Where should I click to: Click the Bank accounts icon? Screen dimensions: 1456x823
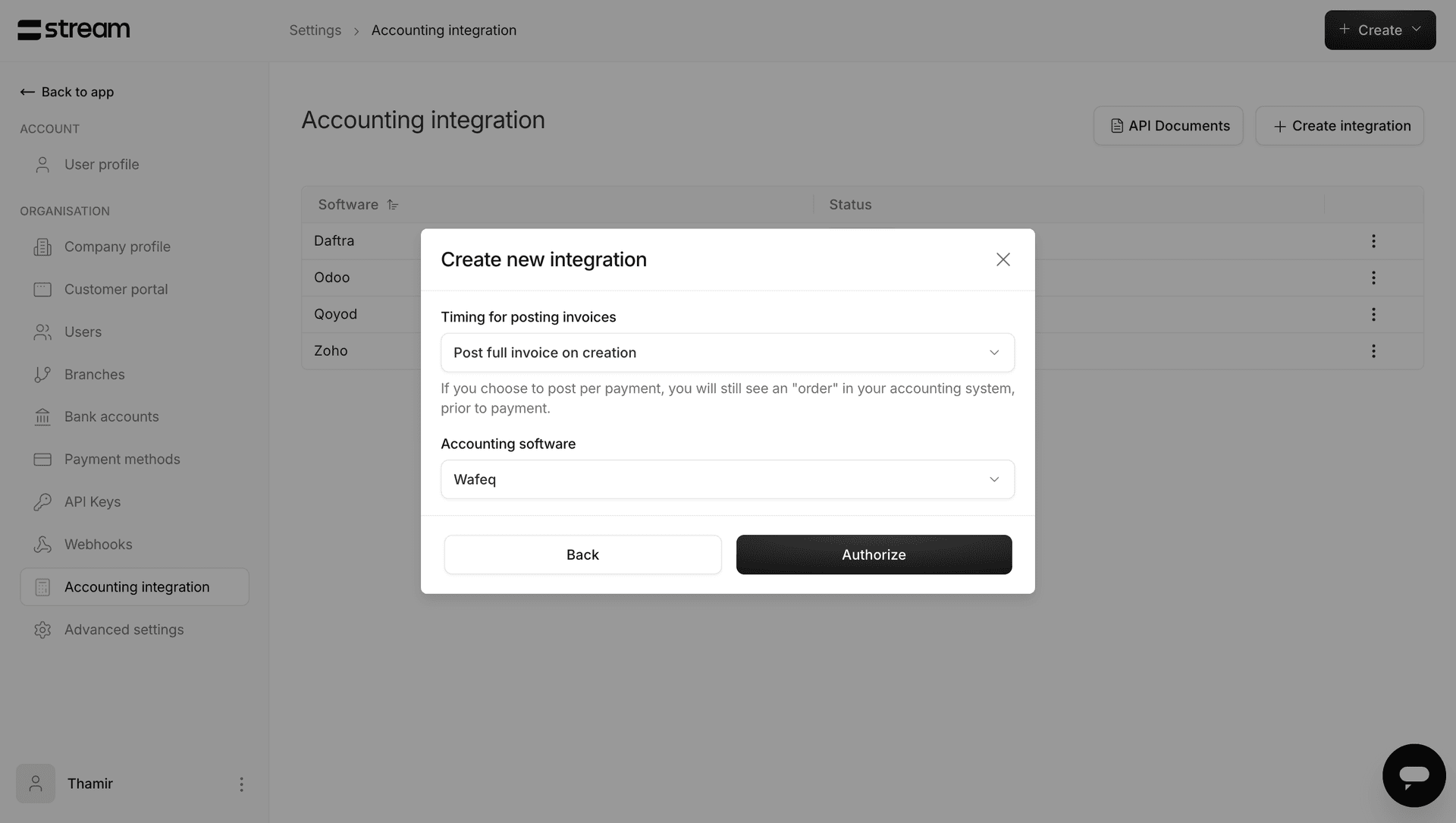point(42,416)
